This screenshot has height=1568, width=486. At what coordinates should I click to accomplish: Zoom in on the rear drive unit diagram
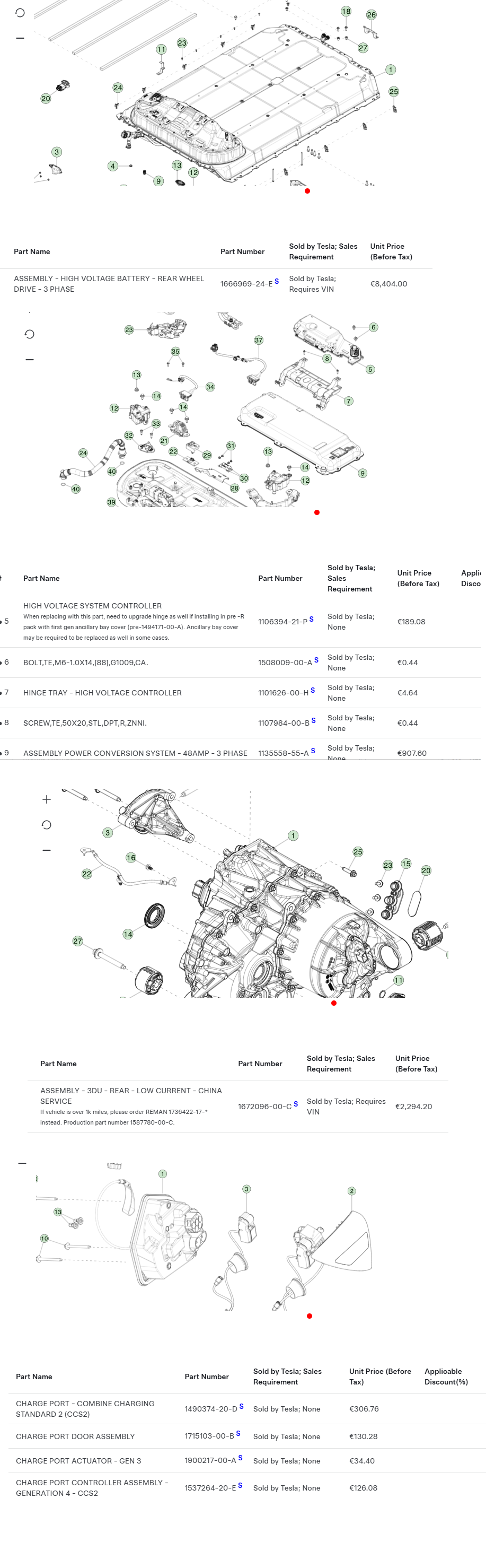coord(46,799)
